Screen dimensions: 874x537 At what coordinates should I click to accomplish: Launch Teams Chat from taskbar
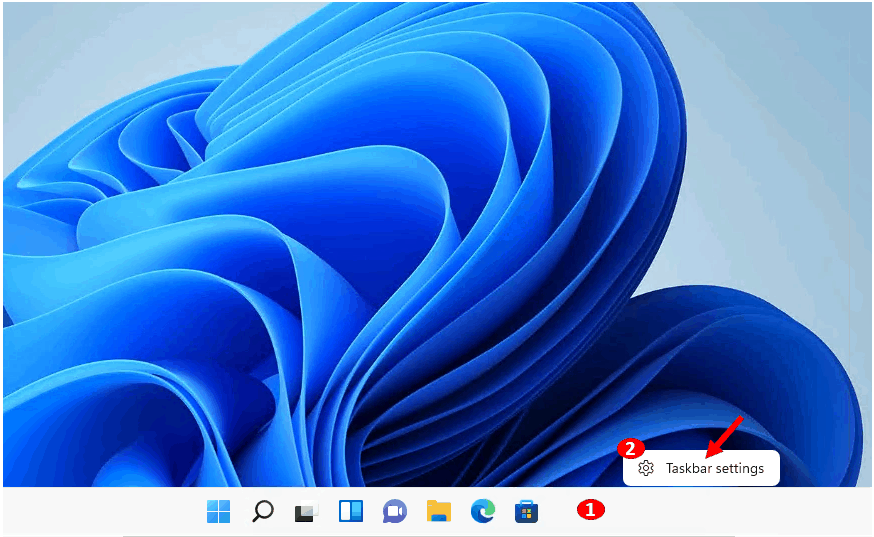395,511
